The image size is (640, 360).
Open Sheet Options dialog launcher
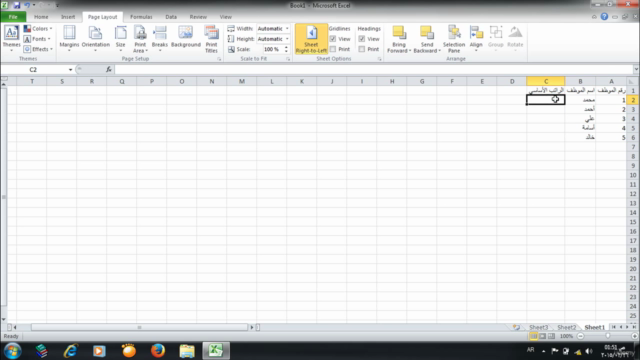[379, 59]
